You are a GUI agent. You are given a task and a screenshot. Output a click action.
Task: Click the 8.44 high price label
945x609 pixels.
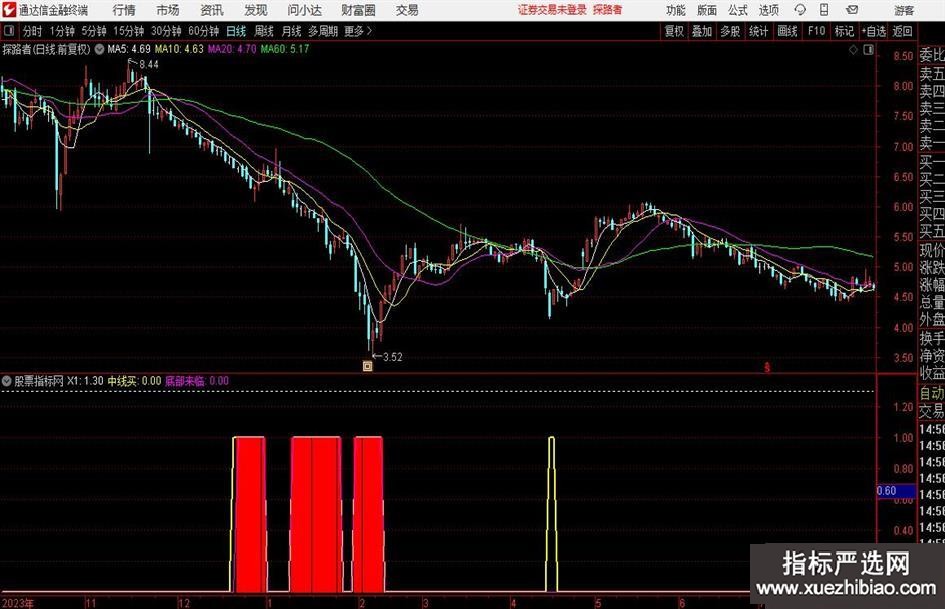(x=149, y=65)
